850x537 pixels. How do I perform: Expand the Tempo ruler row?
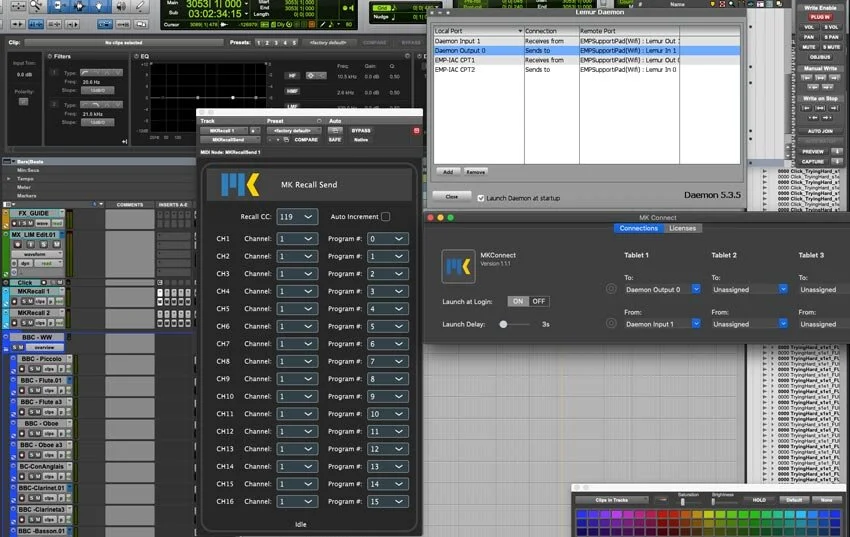click(x=9, y=179)
